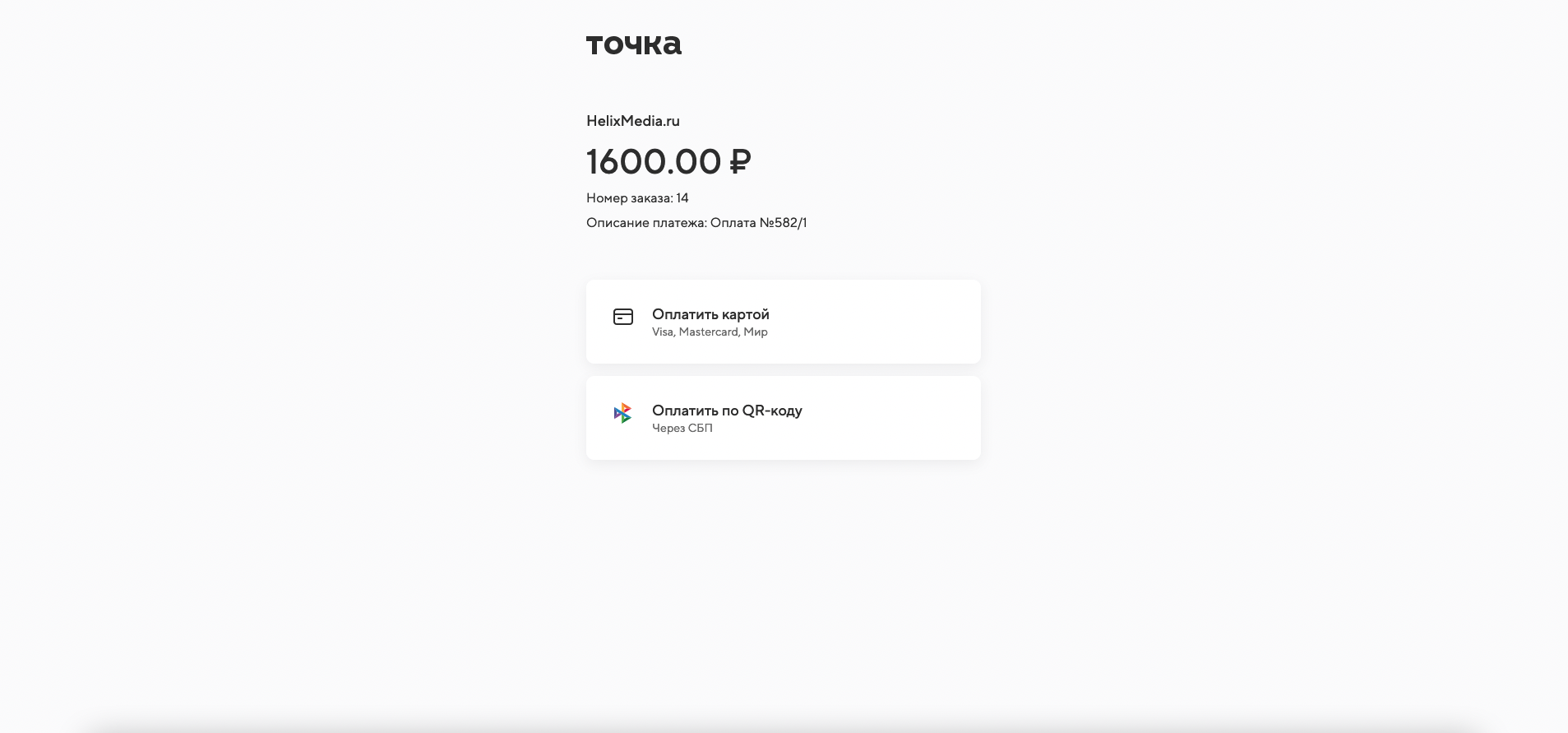Choose Оплатить по QR-коду option
The image size is (1568, 733).
click(784, 418)
